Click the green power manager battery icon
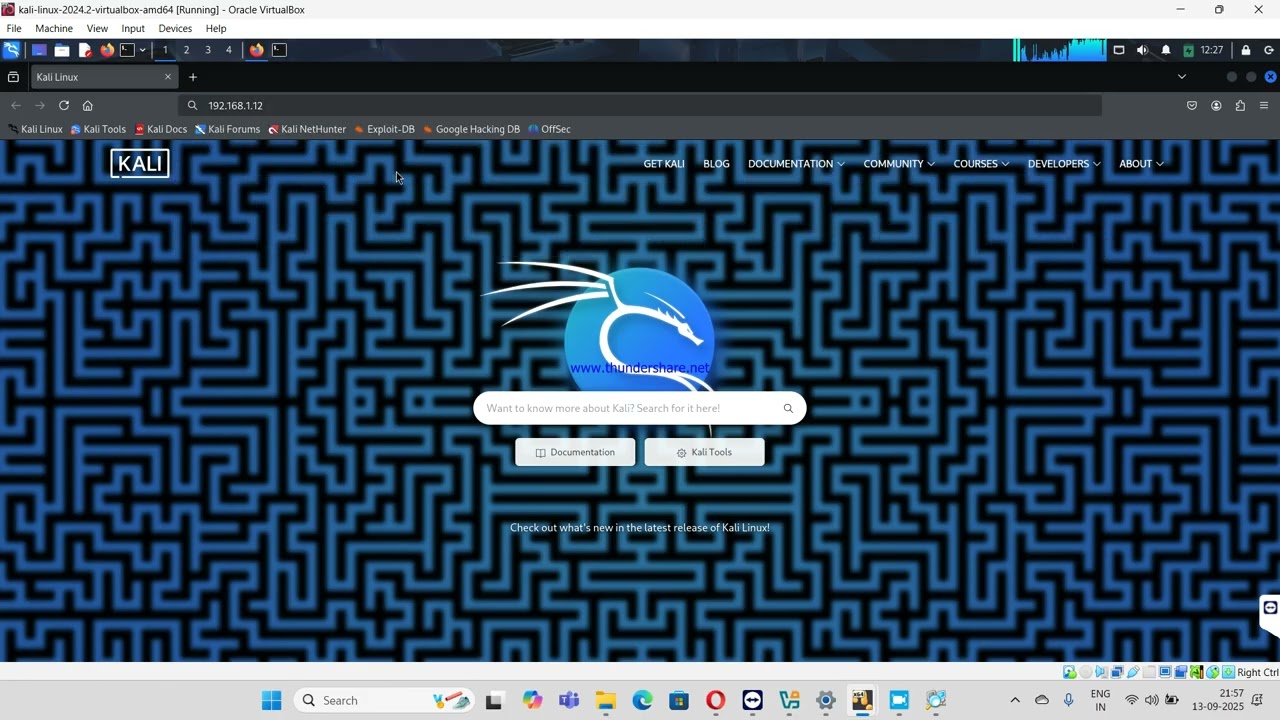Image resolution: width=1280 pixels, height=720 pixels. [x=1188, y=50]
